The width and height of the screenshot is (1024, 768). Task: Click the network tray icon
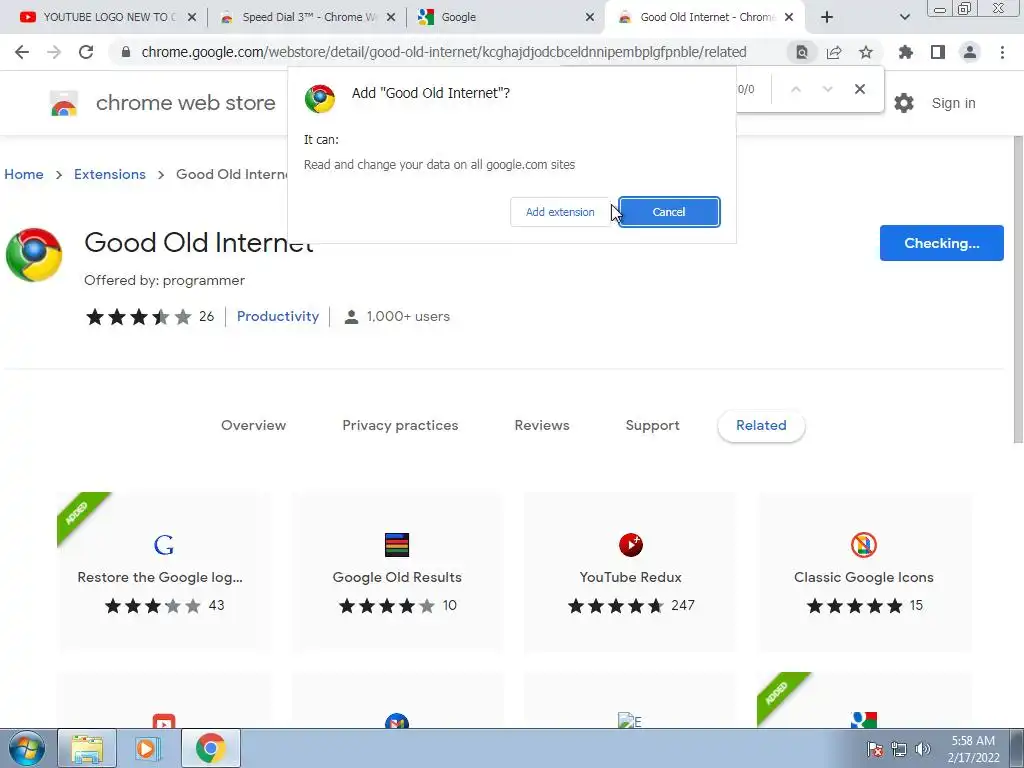tap(899, 749)
